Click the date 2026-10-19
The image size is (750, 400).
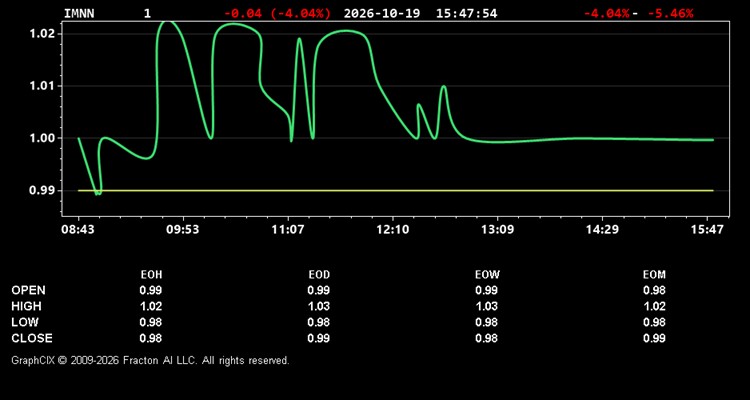click(382, 13)
